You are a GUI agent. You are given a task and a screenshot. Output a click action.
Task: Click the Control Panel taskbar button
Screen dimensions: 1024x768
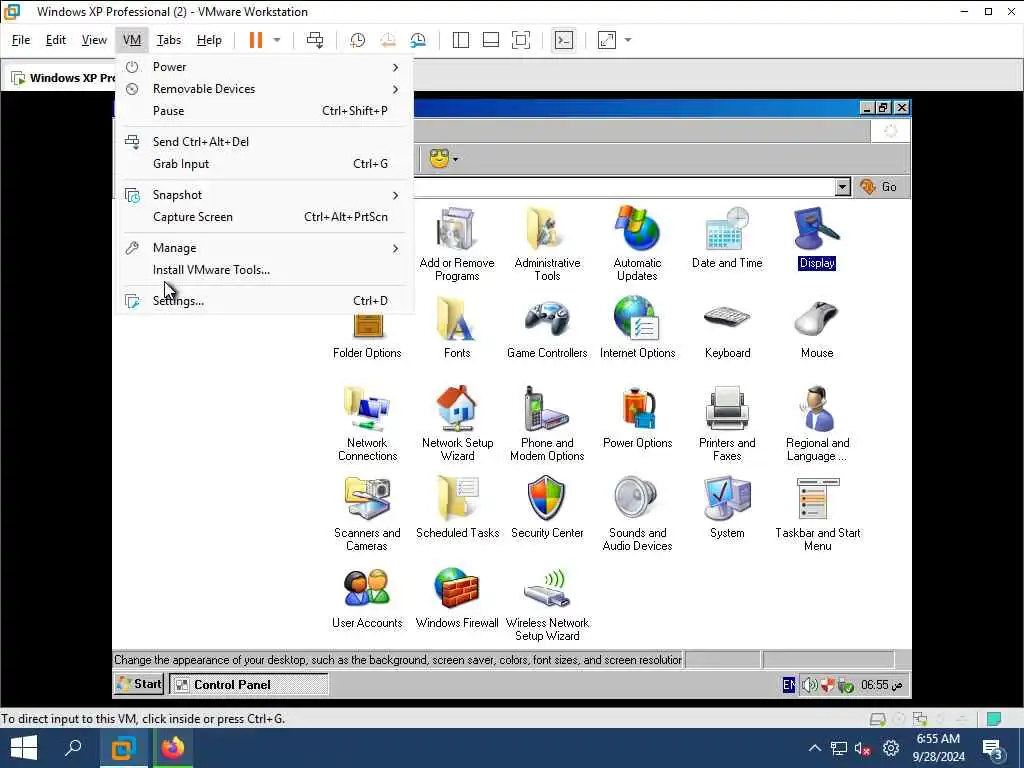(249, 684)
